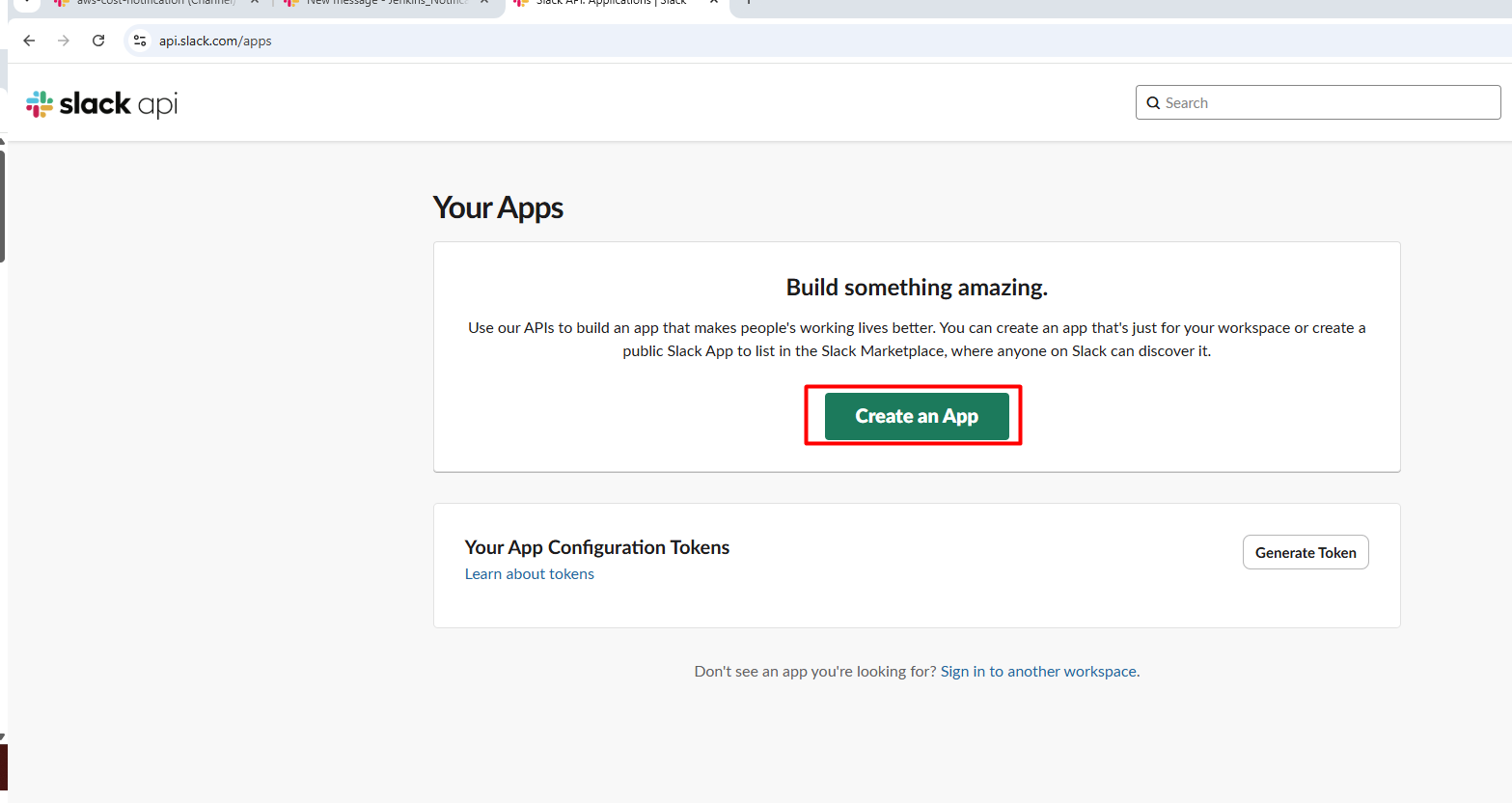Sign in to another workspace link
The image size is (1512, 803).
pos(1040,672)
